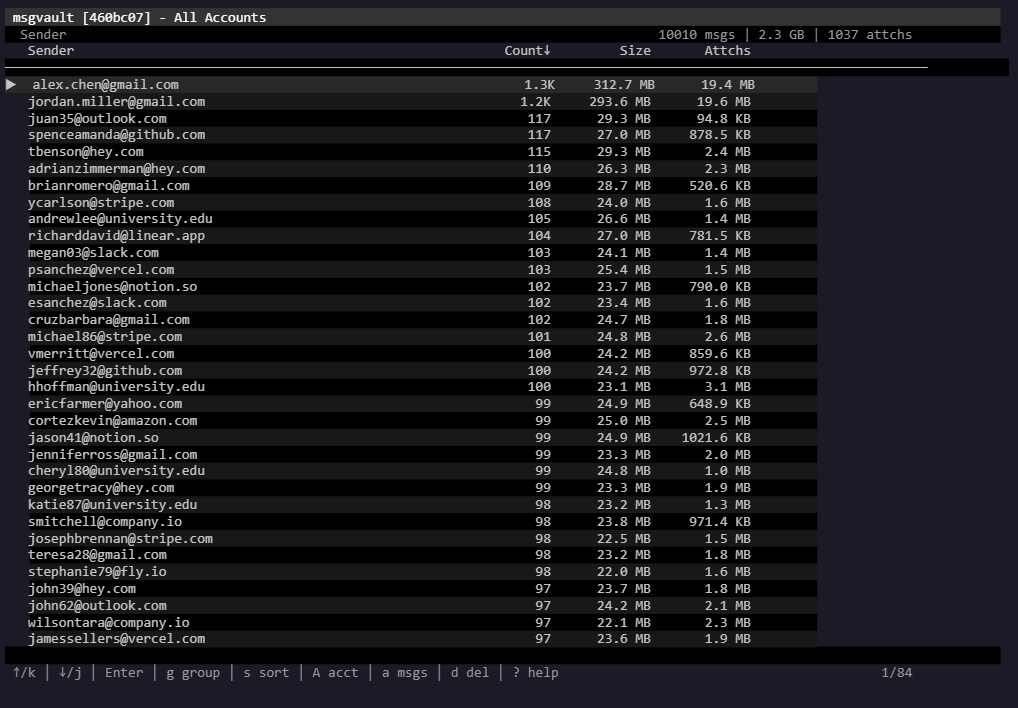
Task: Select sender katie87@university.edu
Action: [x=411, y=505]
